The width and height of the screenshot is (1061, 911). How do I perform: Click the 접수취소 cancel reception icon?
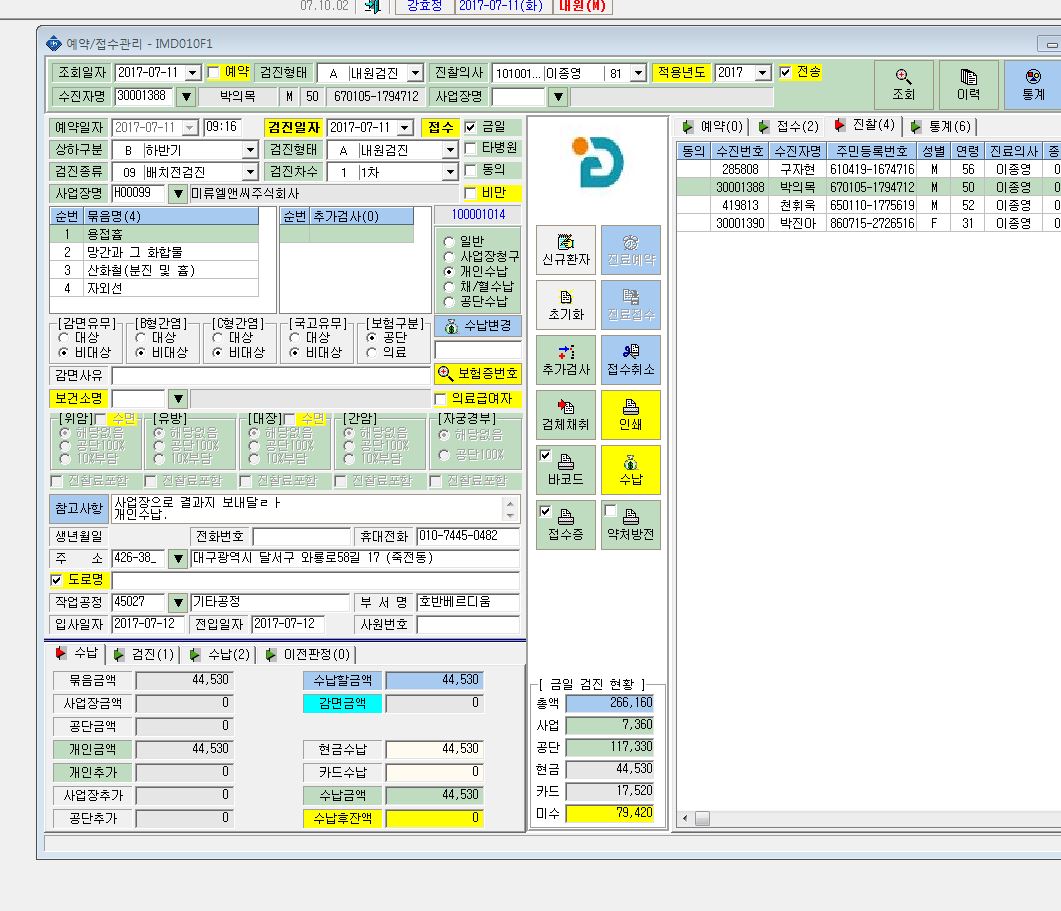tap(631, 359)
